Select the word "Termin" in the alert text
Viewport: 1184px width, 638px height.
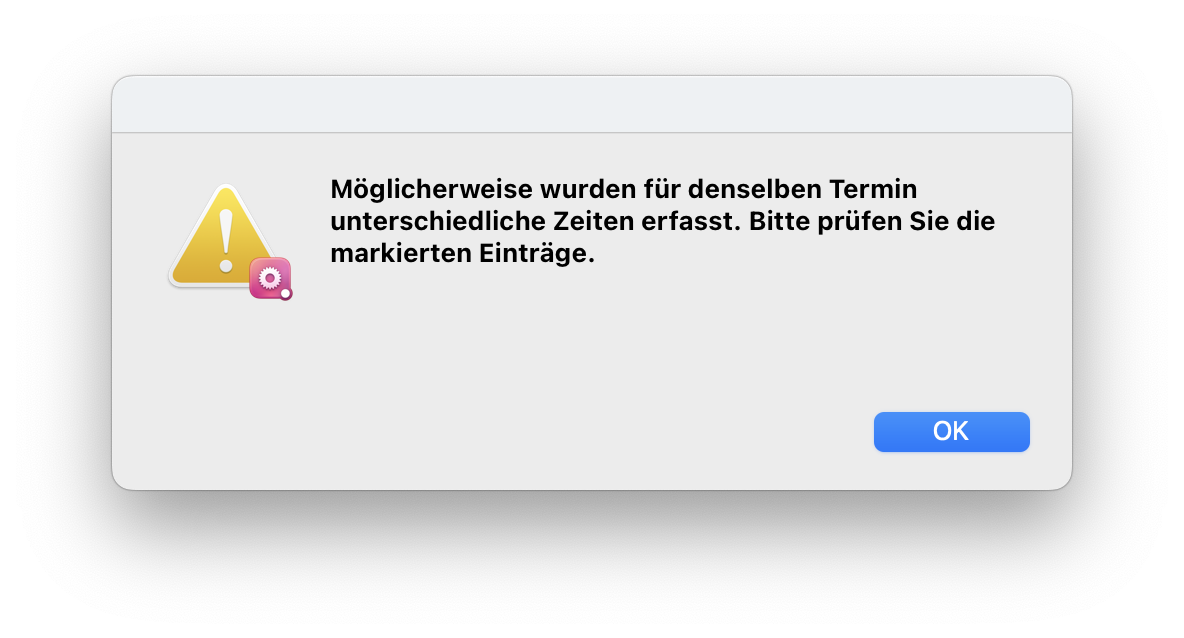(873, 189)
